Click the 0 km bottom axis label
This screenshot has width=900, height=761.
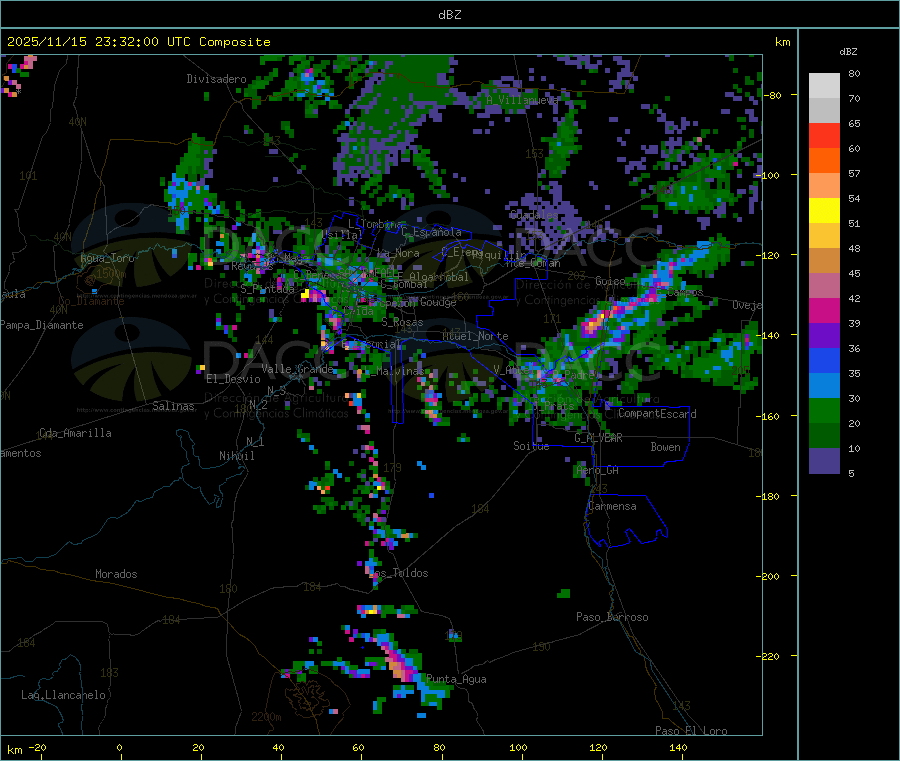point(119,747)
